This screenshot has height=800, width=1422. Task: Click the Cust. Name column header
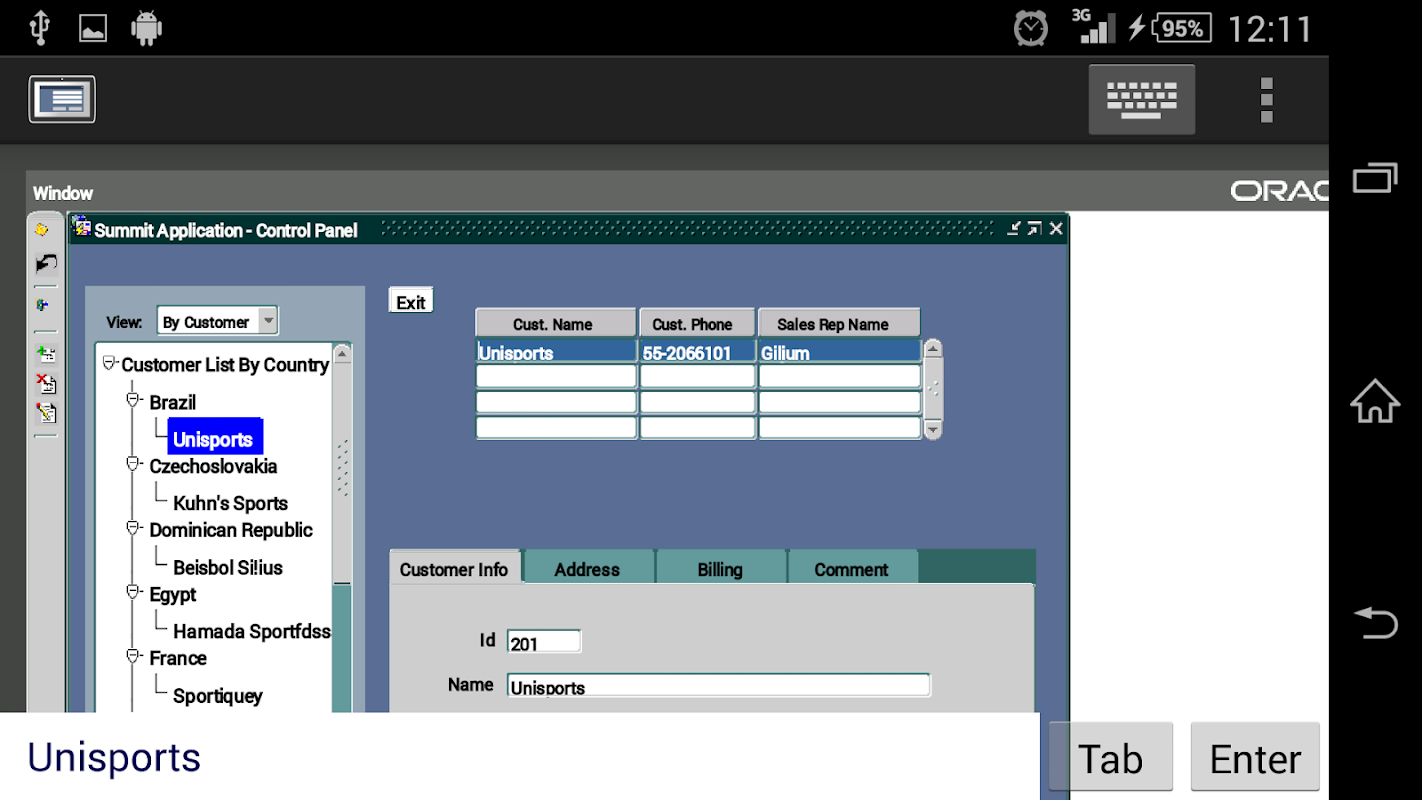[555, 323]
